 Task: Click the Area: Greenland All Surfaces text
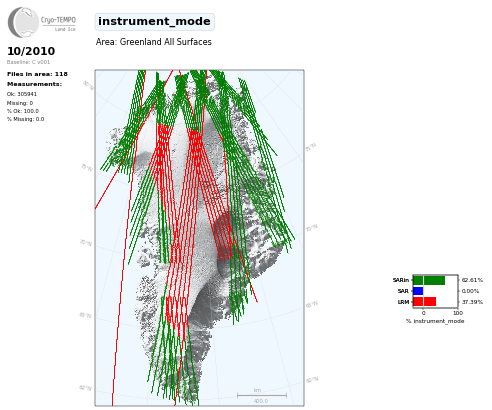[154, 42]
